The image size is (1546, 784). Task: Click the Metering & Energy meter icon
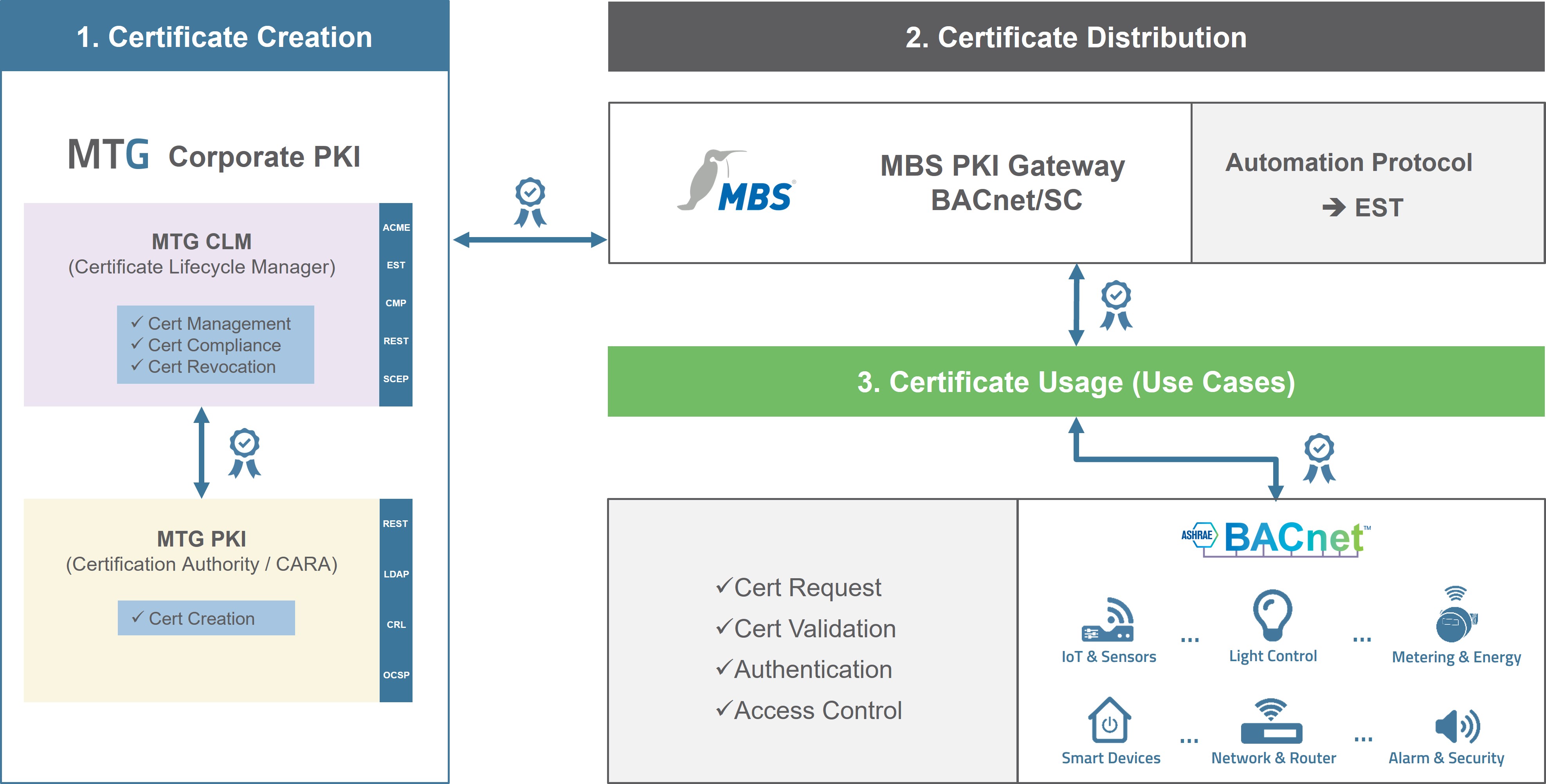pos(1457,614)
